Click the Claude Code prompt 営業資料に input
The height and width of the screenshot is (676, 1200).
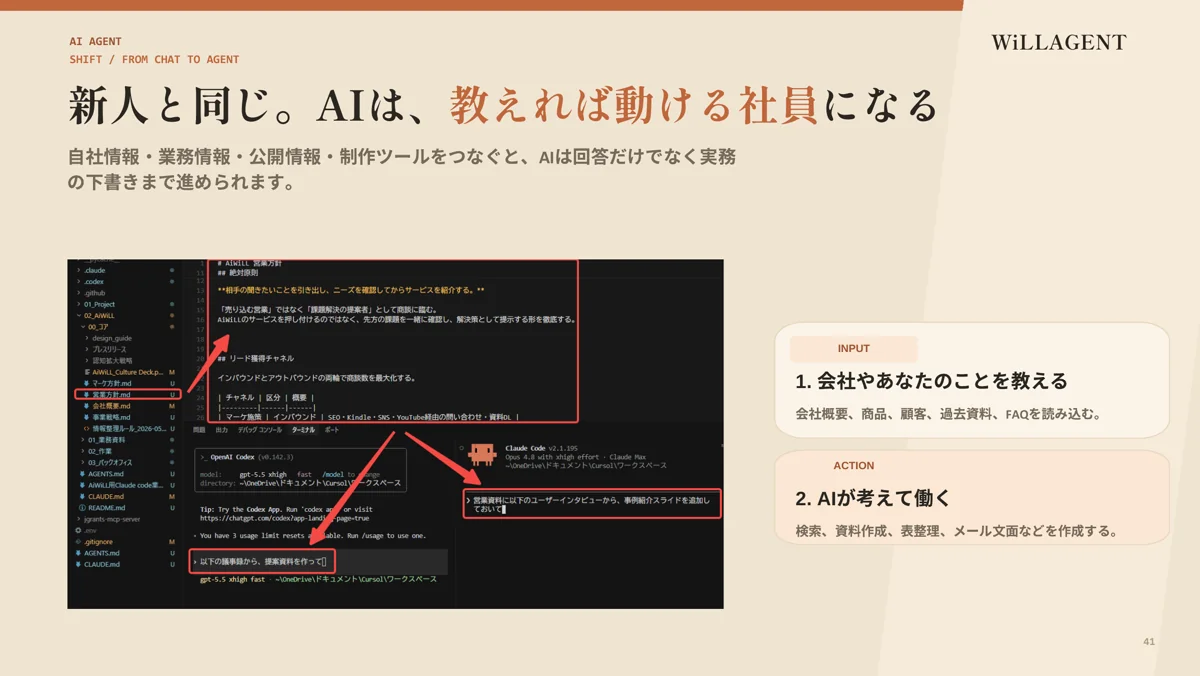pyautogui.click(x=592, y=504)
